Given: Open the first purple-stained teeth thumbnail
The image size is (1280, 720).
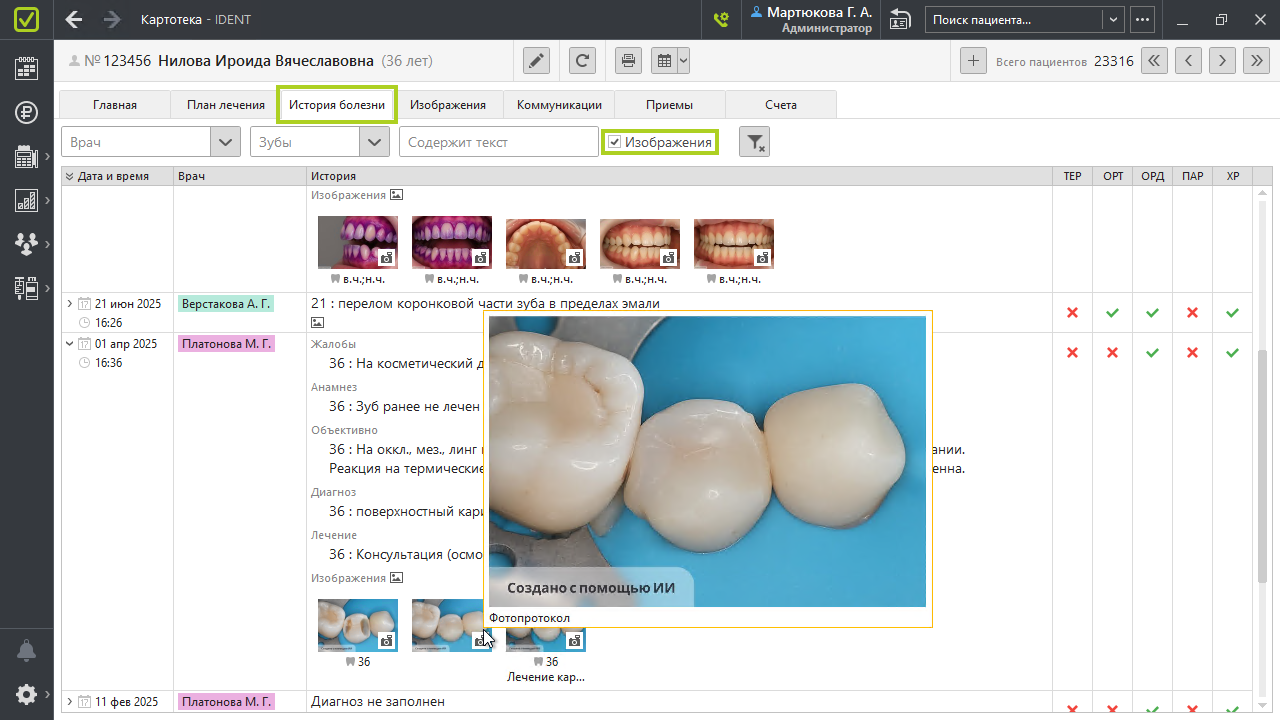Looking at the screenshot, I should pyautogui.click(x=357, y=243).
